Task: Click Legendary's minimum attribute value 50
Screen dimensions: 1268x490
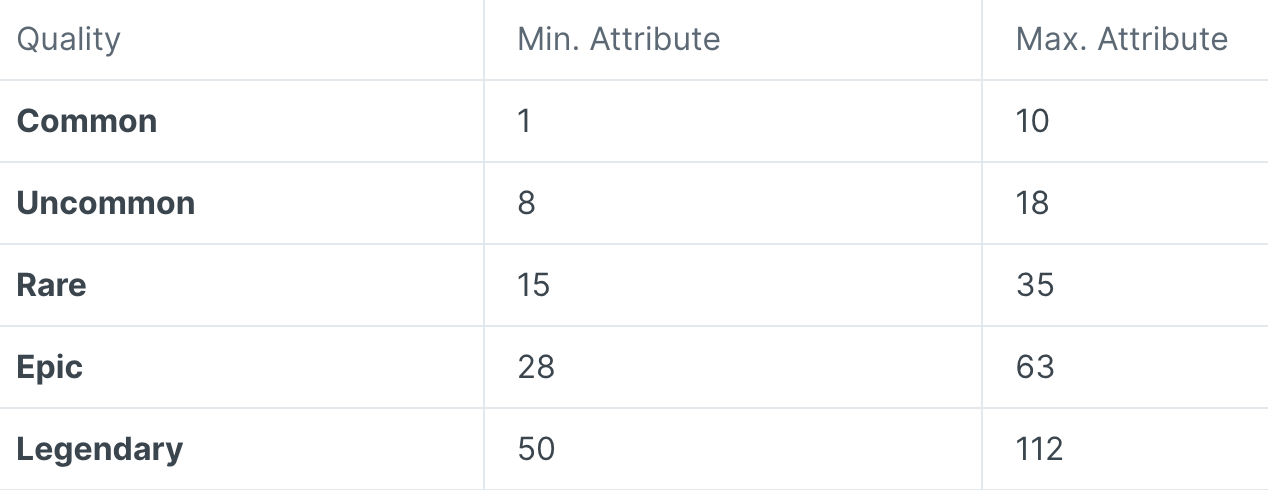Action: (536, 450)
